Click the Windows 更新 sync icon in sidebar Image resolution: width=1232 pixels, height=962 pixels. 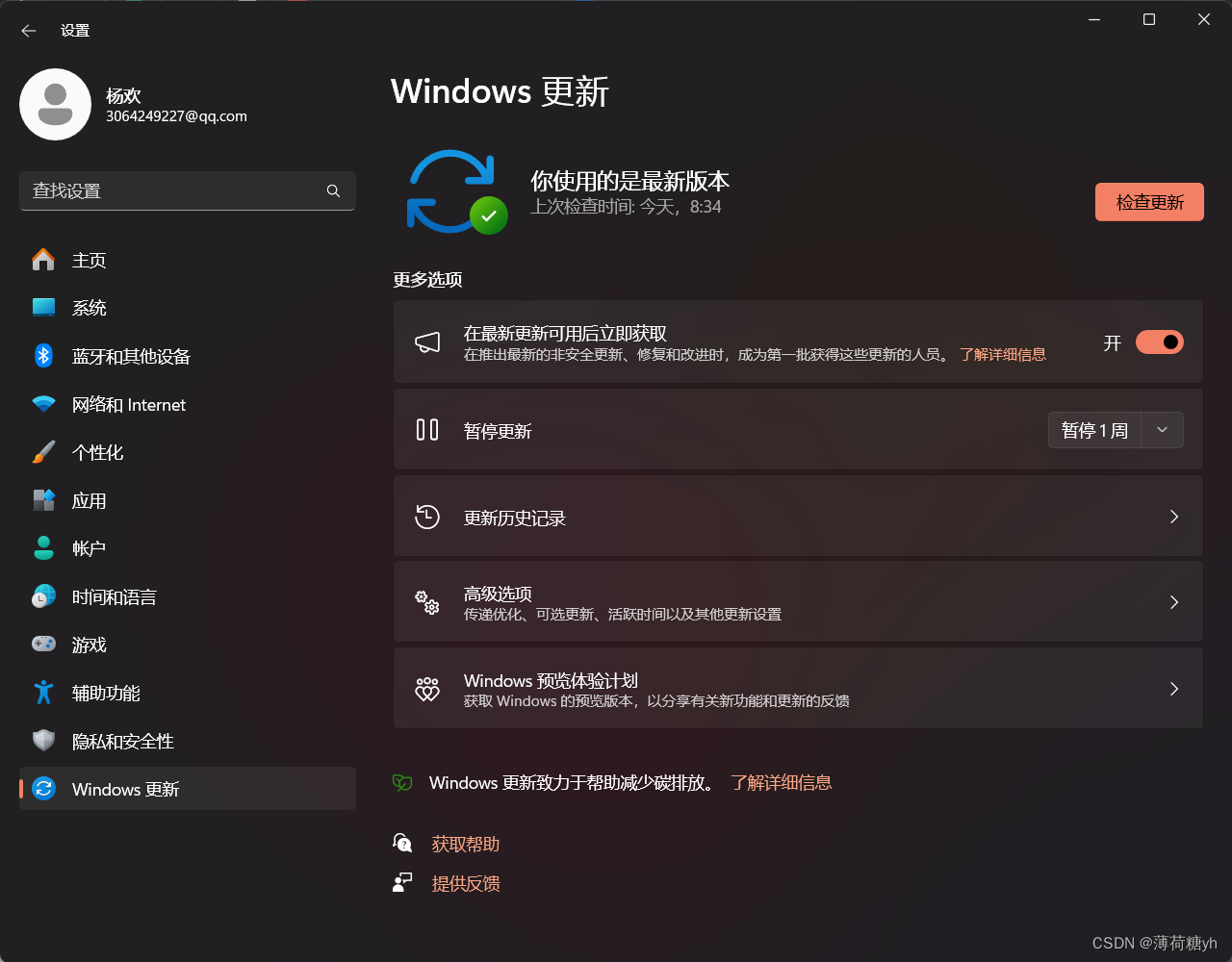[43, 789]
